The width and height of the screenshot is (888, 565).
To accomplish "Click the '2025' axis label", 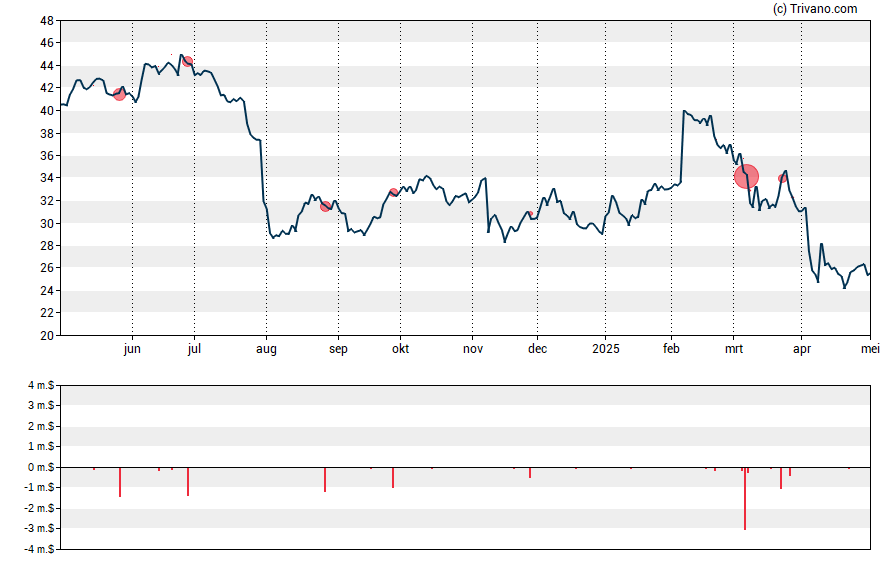I will pos(605,349).
